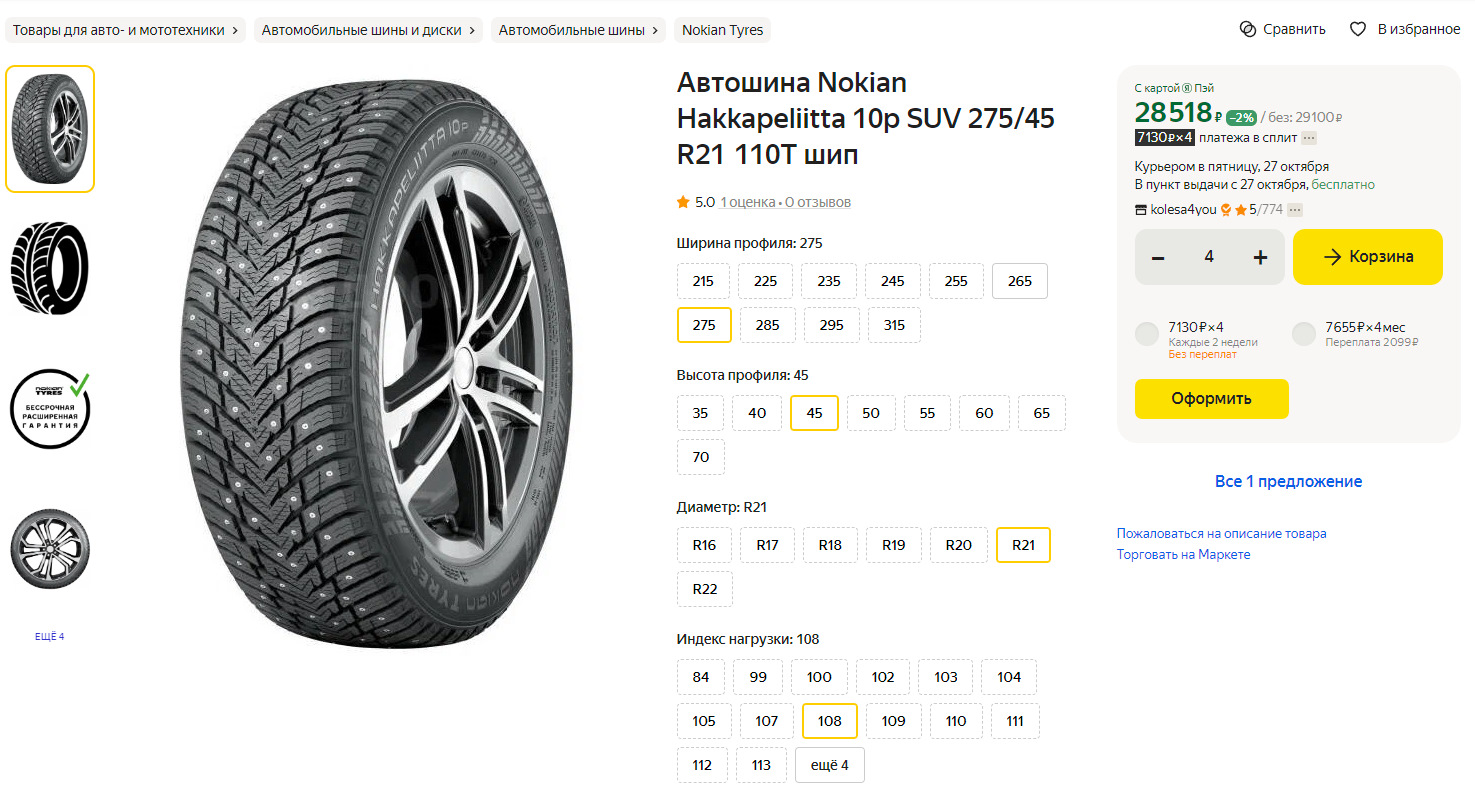Viewport: 1475px width, 788px height.
Task: Open seller kolesa4you details ellipsis
Action: point(1295,210)
